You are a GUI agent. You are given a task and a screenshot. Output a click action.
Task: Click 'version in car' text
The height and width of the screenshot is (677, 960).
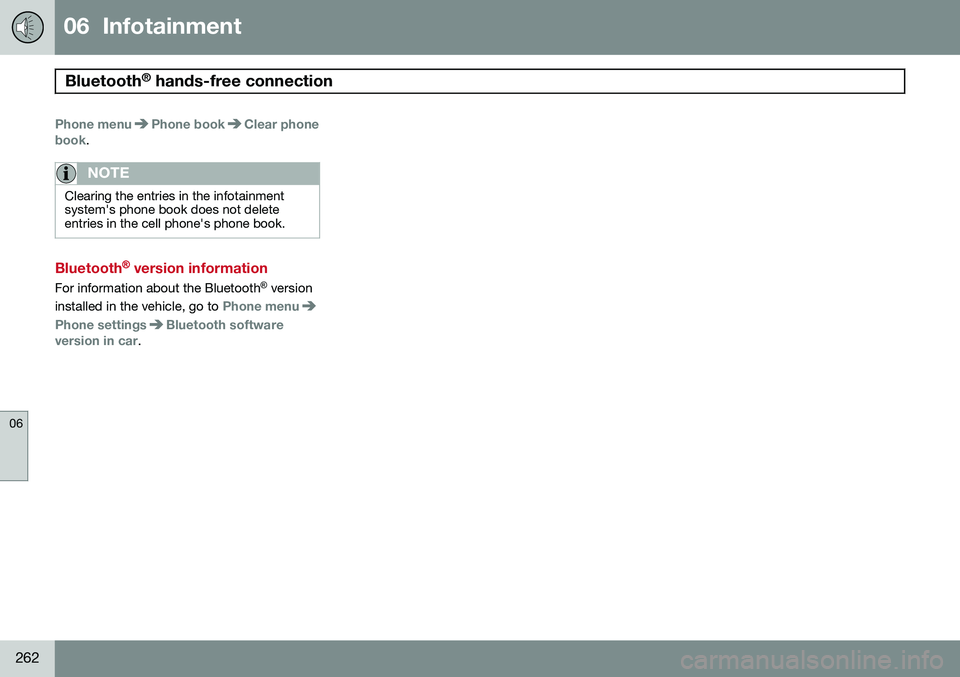[97, 341]
